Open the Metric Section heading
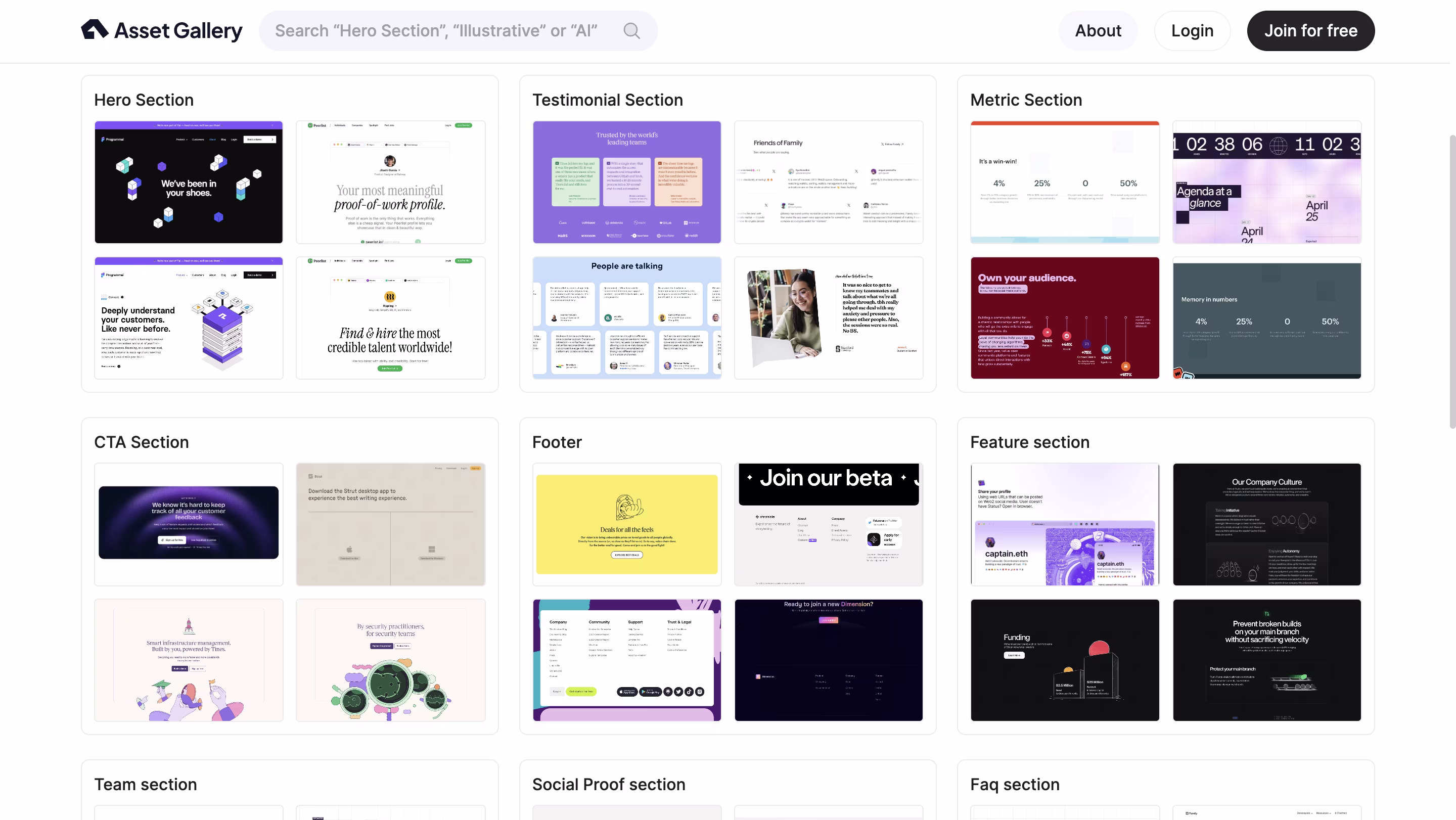Viewport: 1456px width, 820px height. pos(1025,100)
